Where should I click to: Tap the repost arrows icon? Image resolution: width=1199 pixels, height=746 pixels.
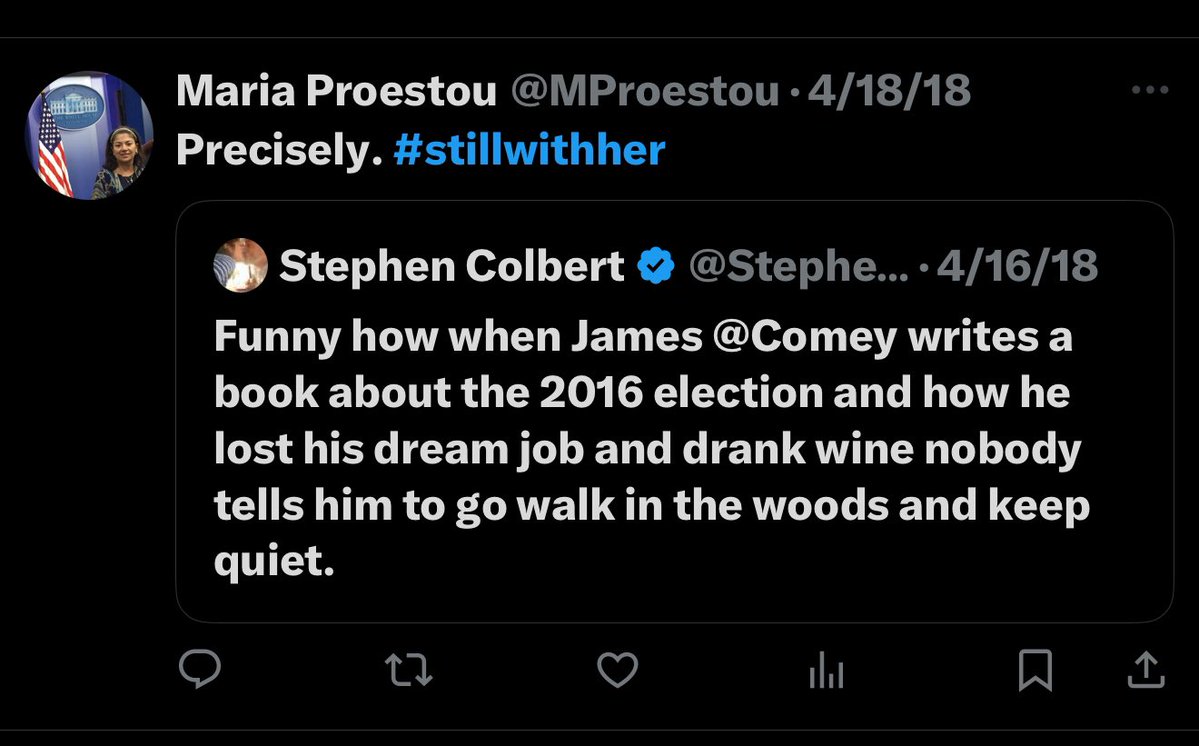pos(408,670)
